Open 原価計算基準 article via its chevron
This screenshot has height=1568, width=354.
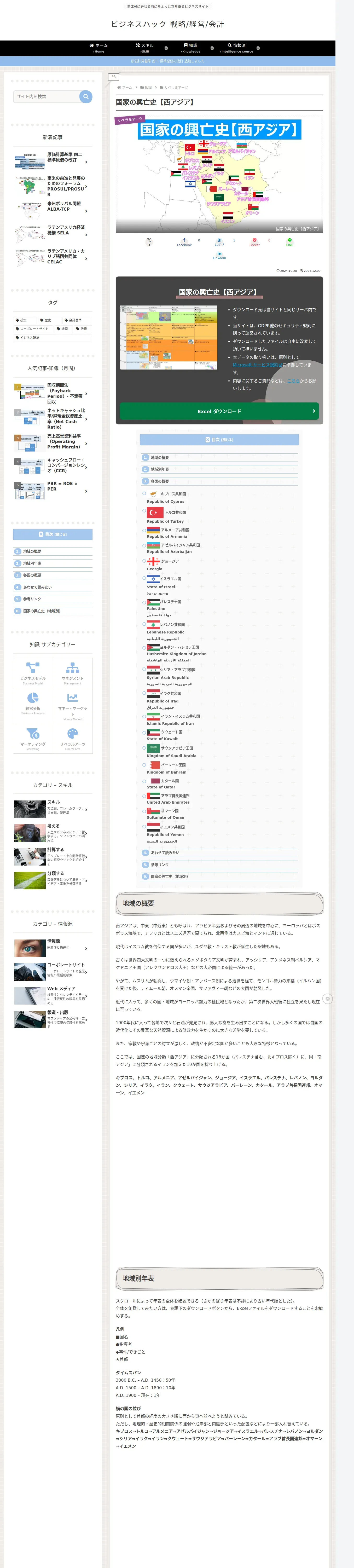(x=86, y=162)
